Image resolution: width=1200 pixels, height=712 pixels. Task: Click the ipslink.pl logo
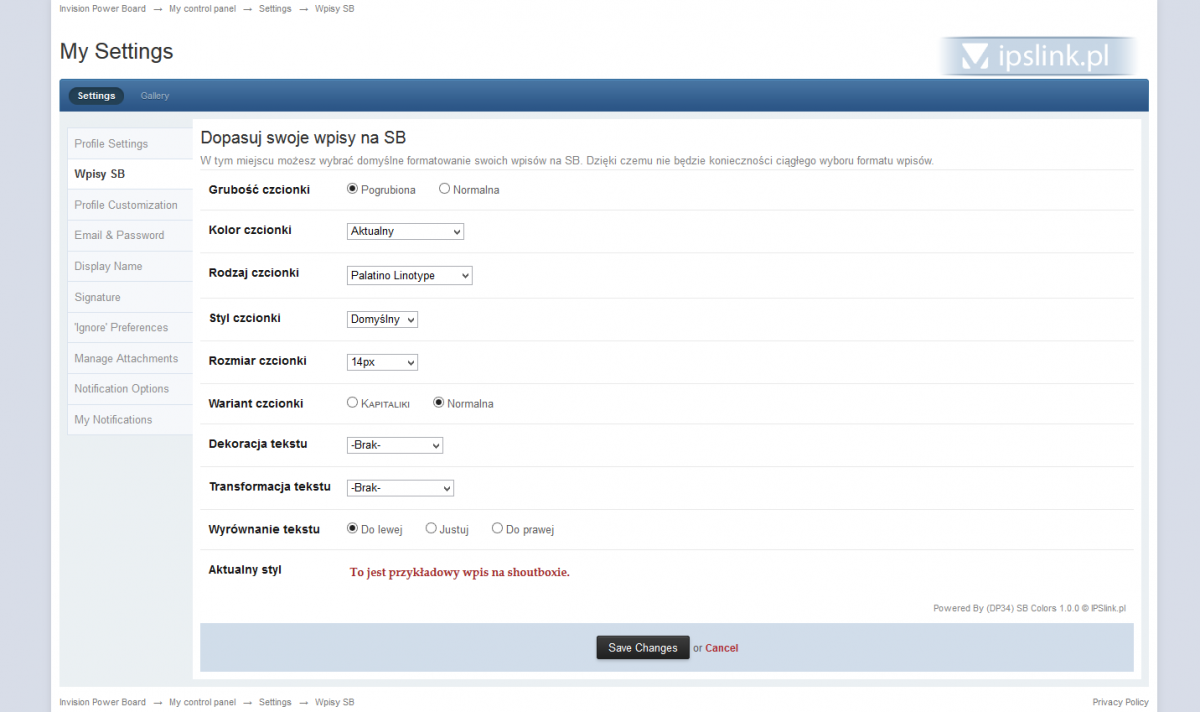[1037, 57]
